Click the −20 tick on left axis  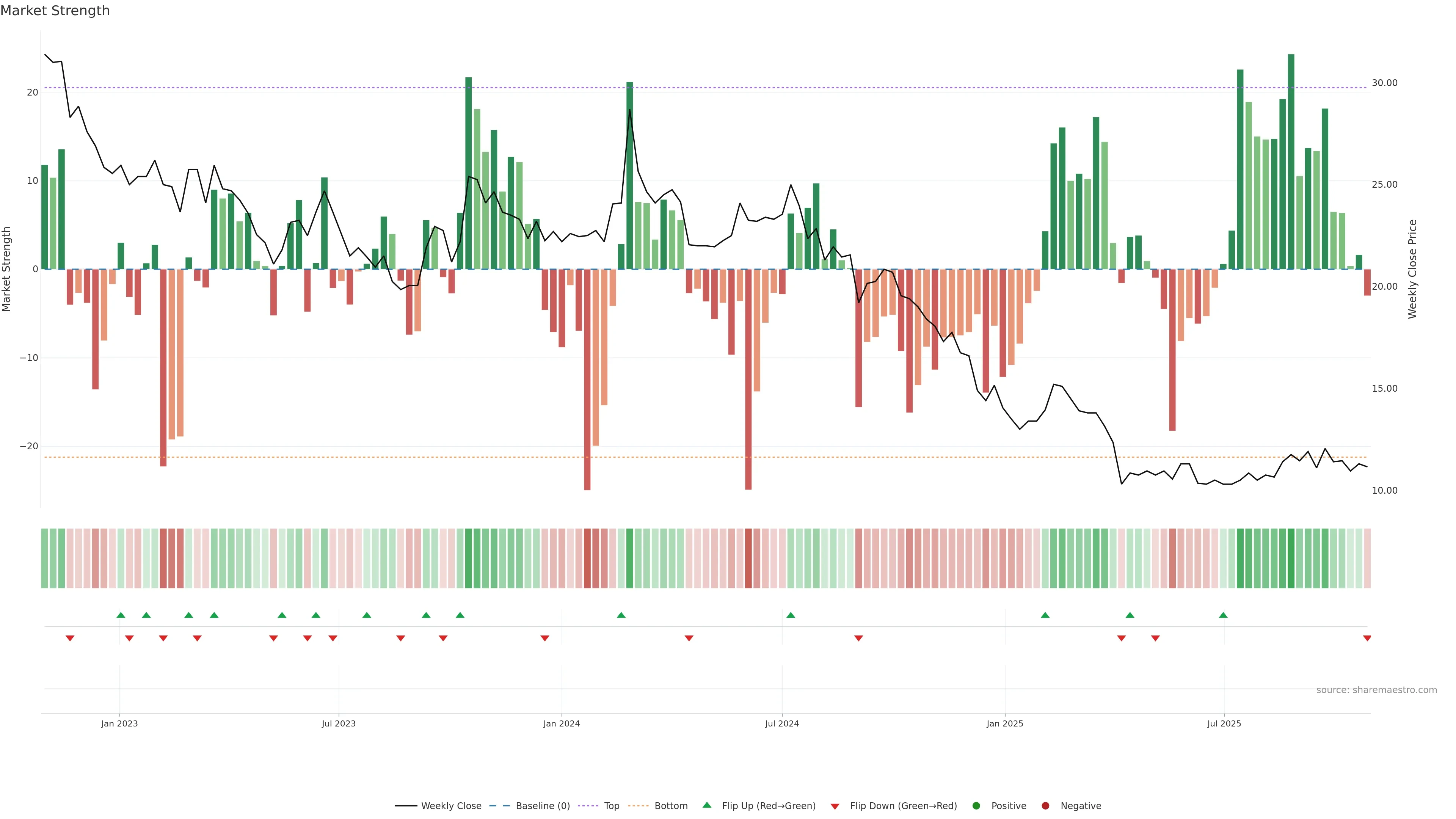pos(29,447)
